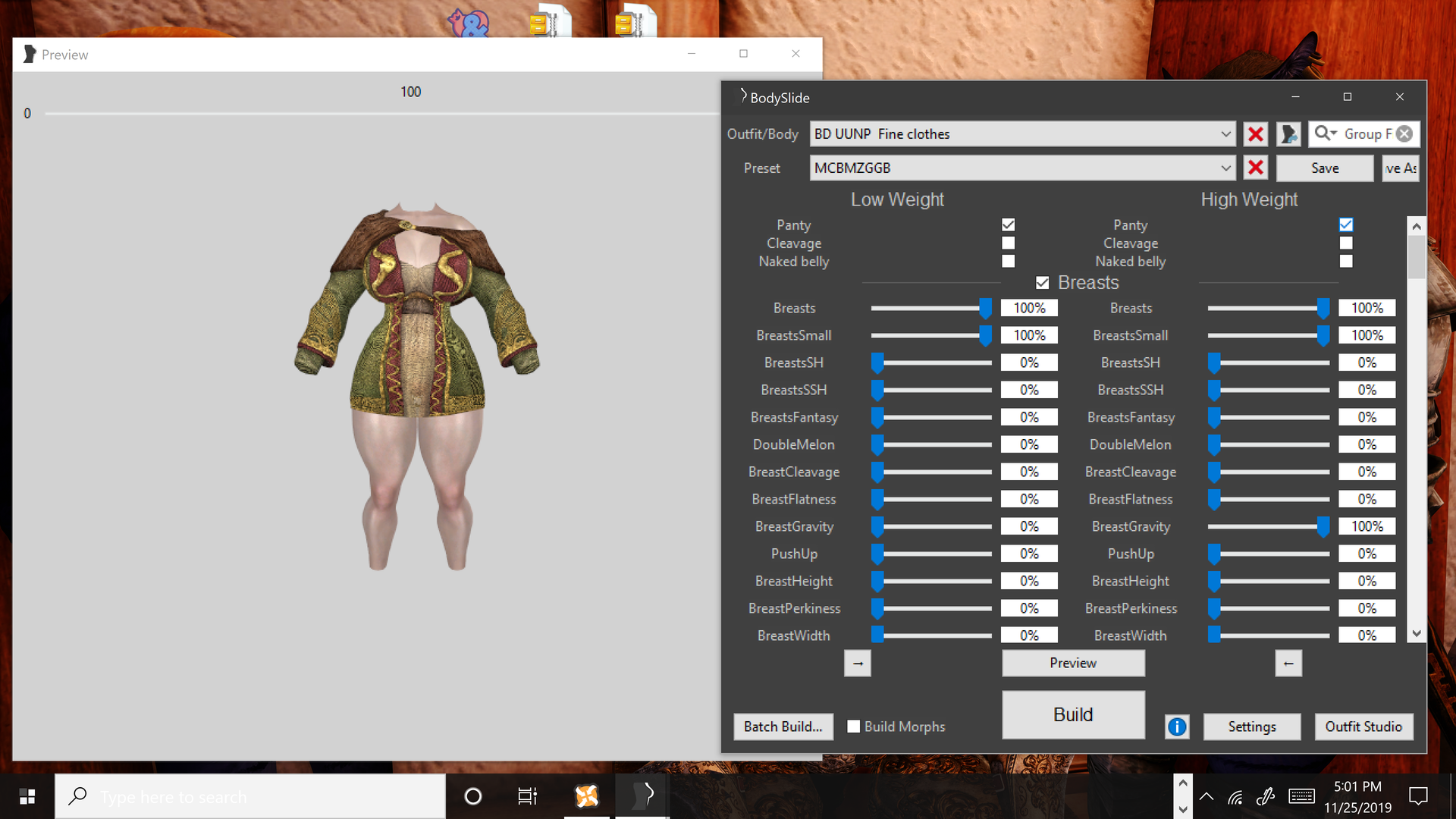1456x819 pixels.
Task: Click Low Weight BreastsSmall percent field
Action: tap(1029, 335)
